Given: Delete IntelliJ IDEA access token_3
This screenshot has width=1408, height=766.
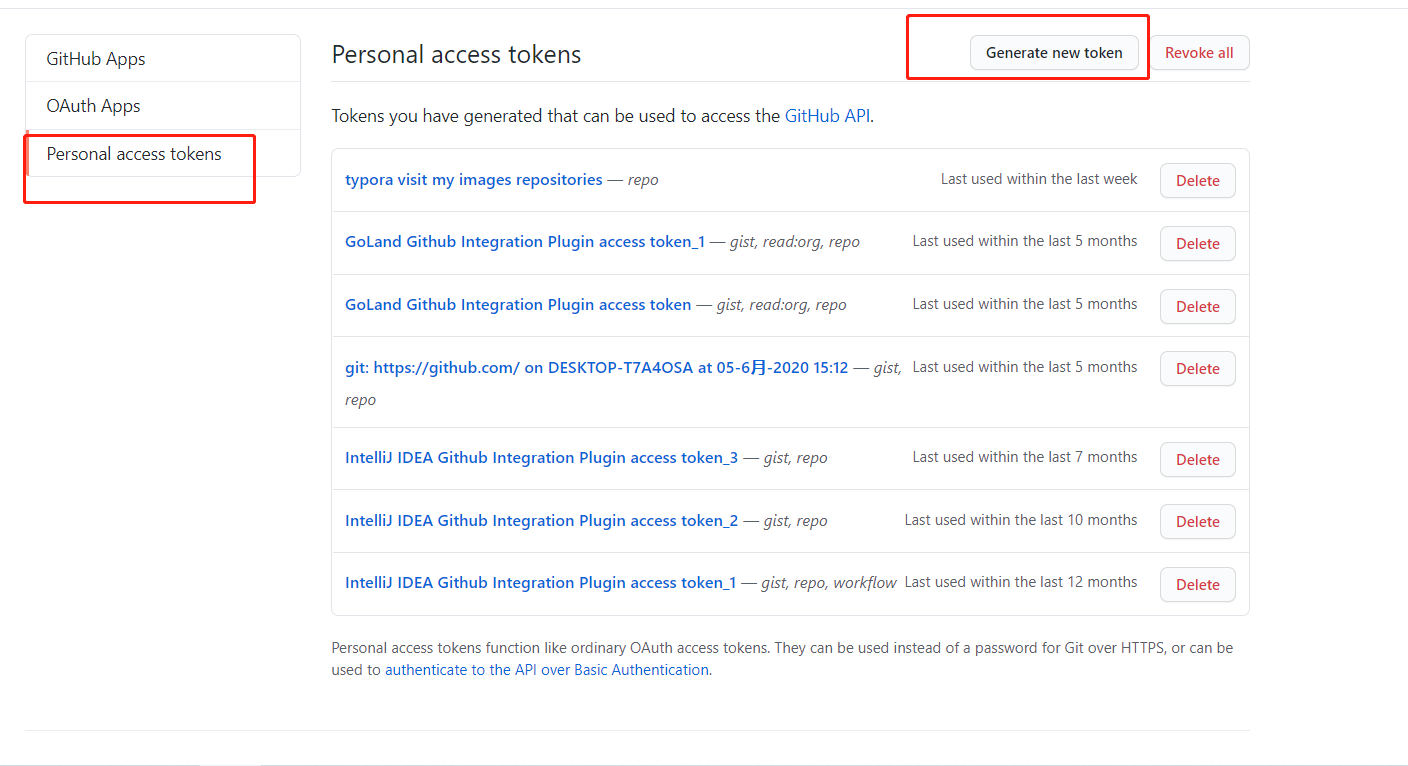Looking at the screenshot, I should click(x=1197, y=459).
